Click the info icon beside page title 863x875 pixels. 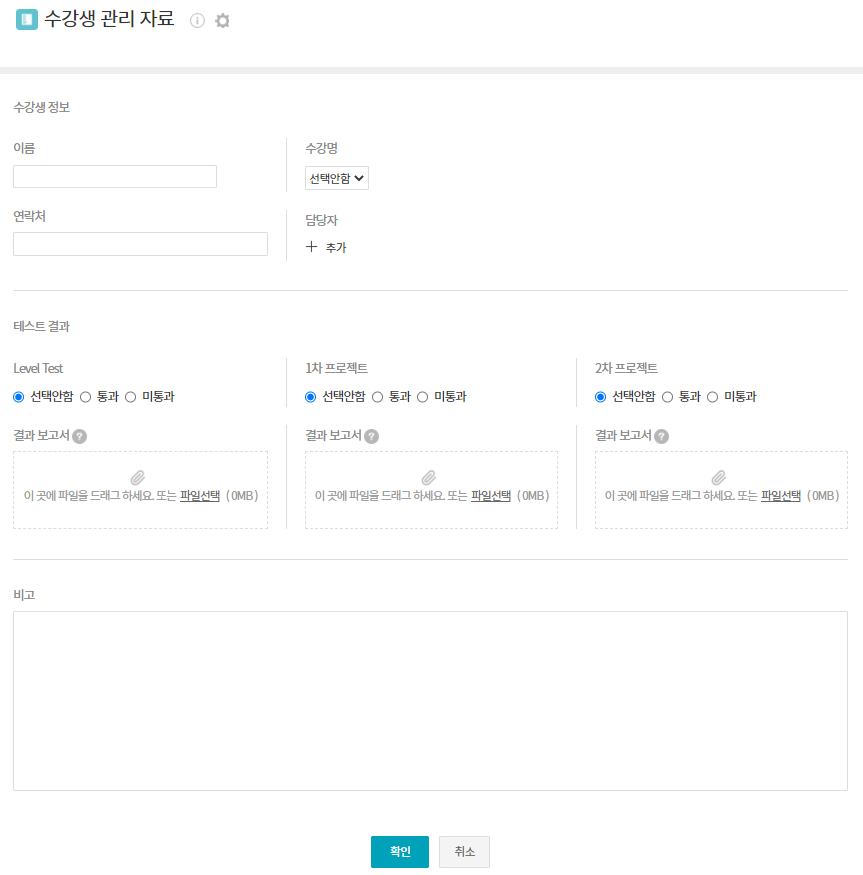click(197, 21)
